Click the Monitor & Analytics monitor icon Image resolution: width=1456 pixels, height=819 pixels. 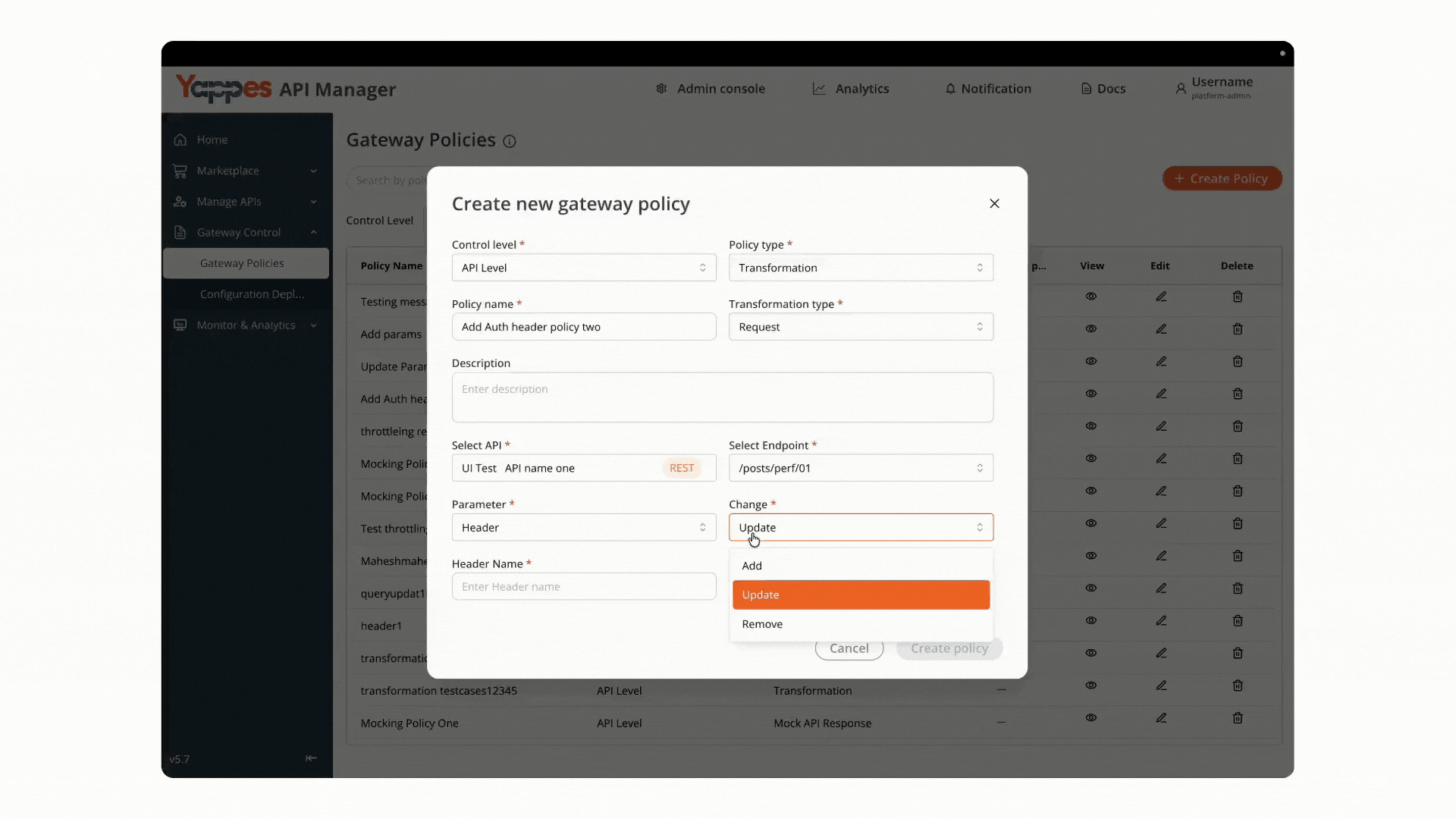180,325
